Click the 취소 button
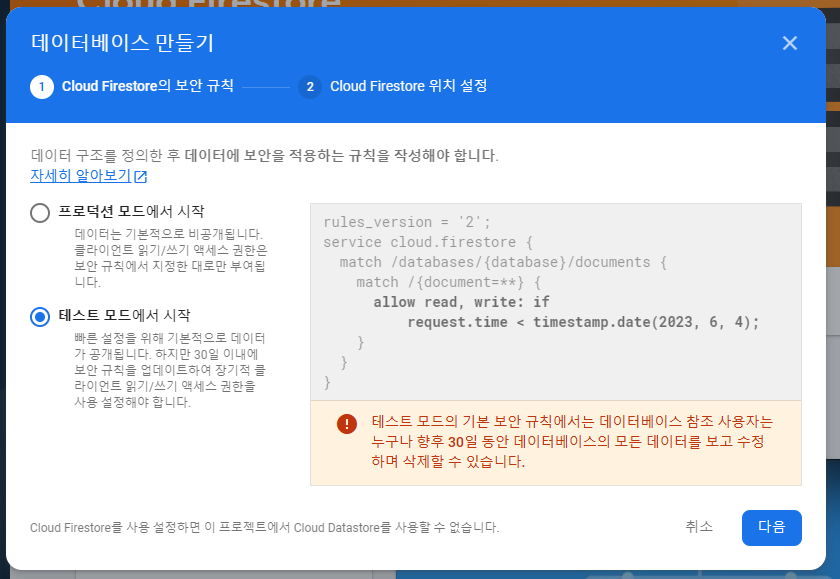 tap(699, 527)
